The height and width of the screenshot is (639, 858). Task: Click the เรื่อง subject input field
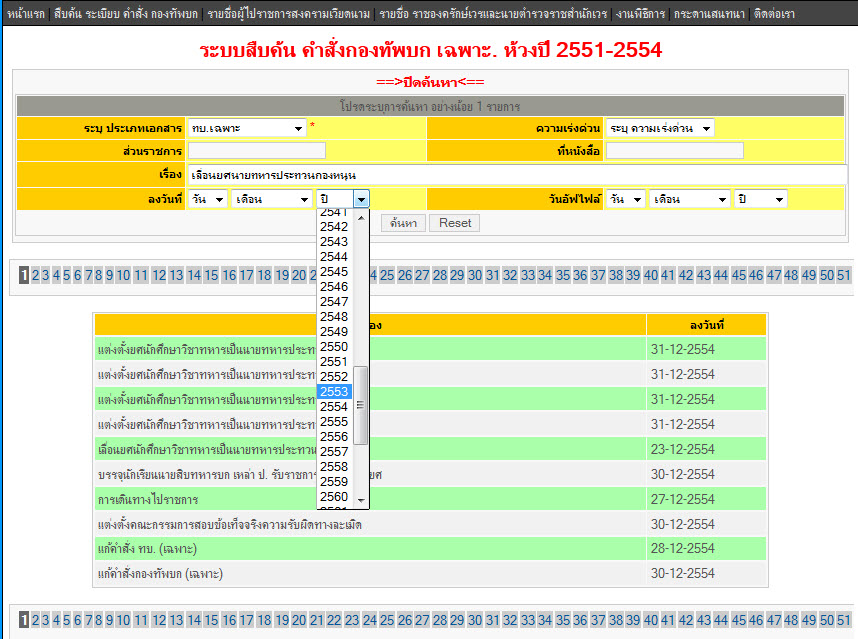coord(517,175)
